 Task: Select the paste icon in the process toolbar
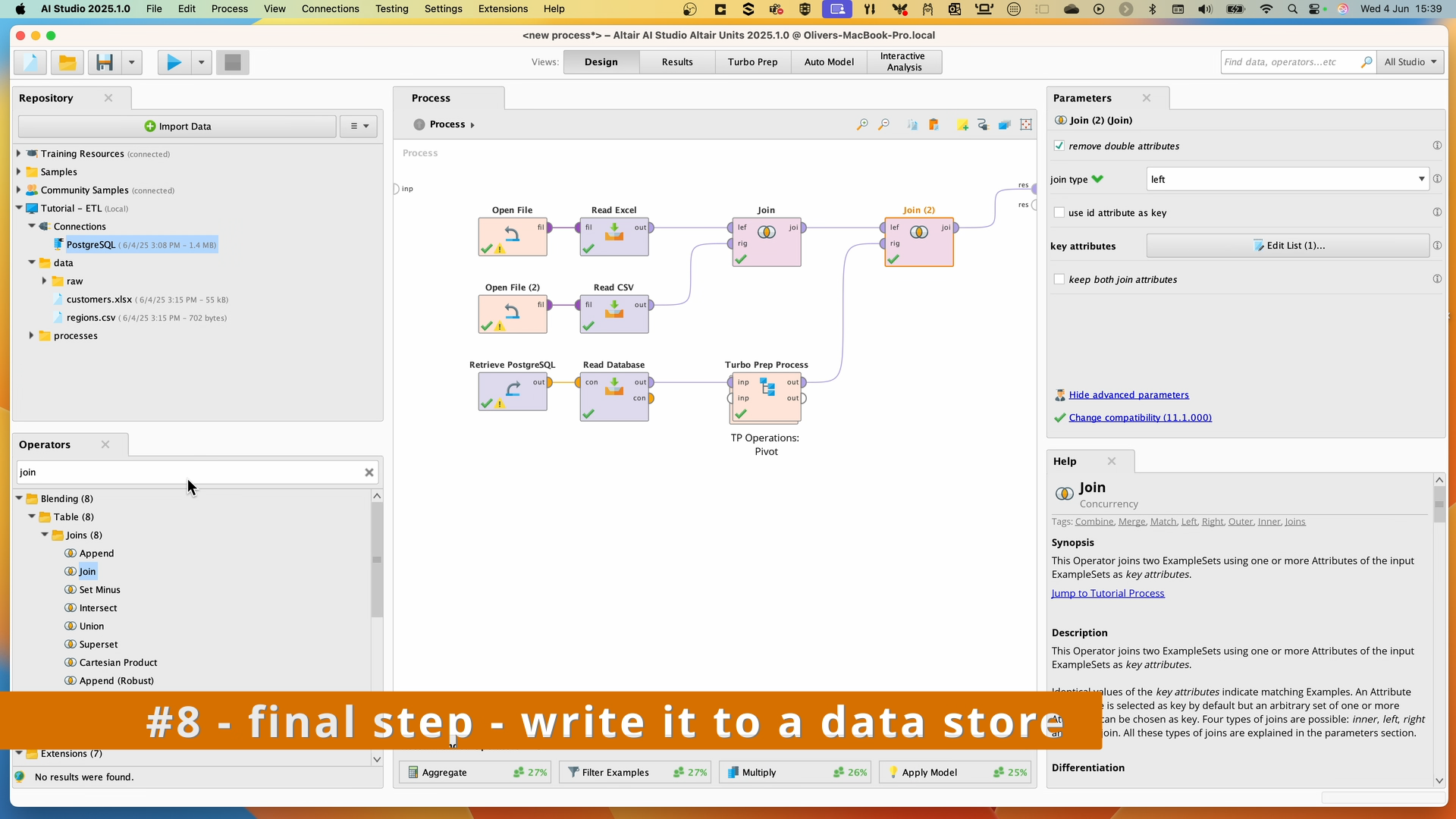[x=935, y=124]
